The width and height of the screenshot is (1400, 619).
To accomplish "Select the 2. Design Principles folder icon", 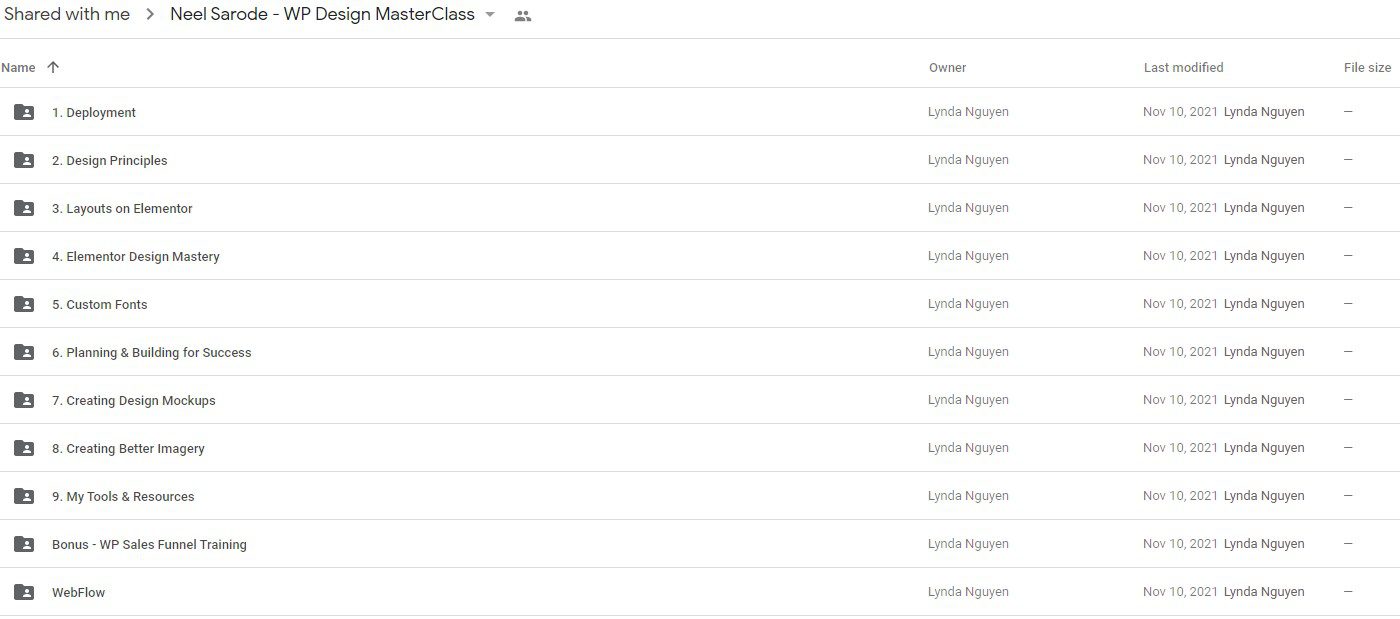I will coord(24,160).
